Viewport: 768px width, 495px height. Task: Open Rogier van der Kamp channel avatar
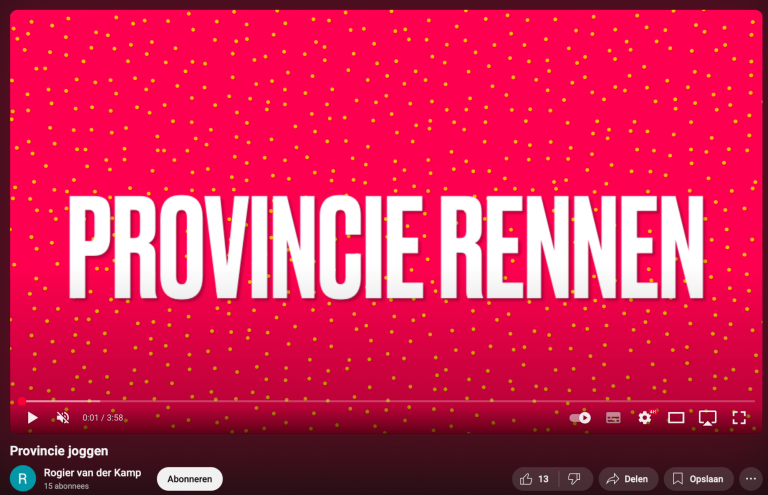click(x=23, y=479)
